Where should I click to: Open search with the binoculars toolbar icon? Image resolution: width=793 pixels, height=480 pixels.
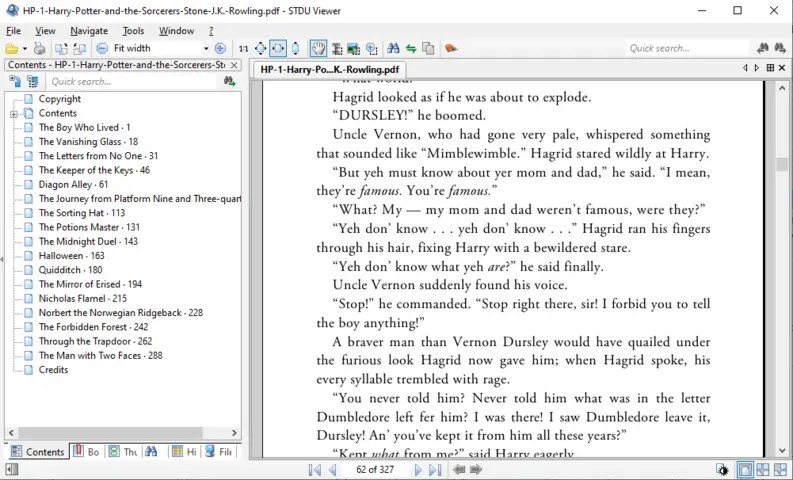click(393, 49)
